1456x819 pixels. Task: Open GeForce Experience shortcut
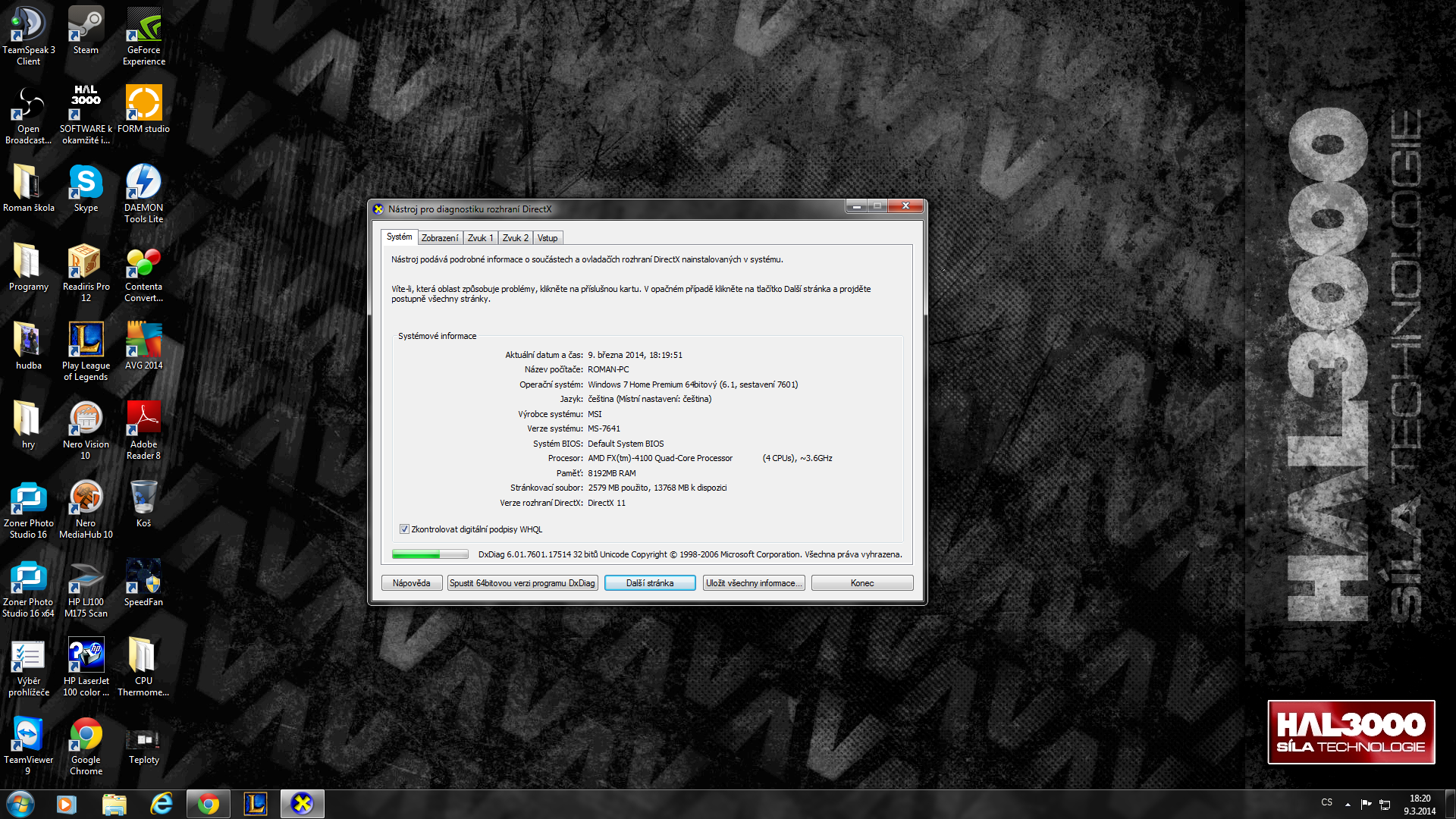(x=144, y=36)
